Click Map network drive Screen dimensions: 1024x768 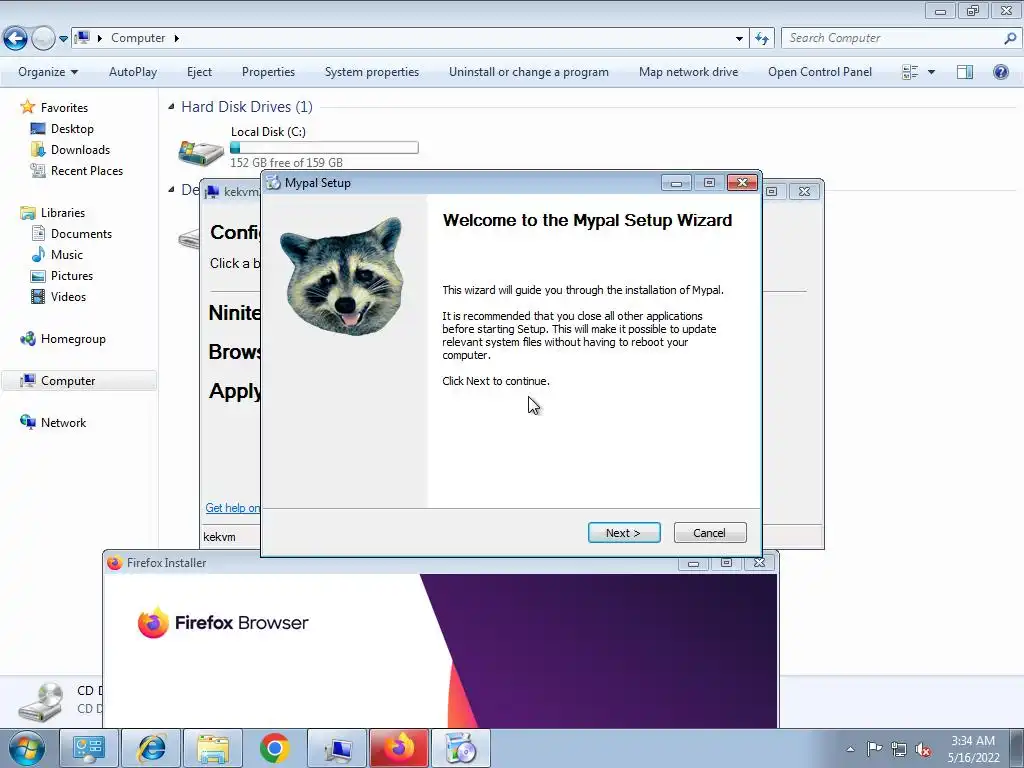[688, 72]
